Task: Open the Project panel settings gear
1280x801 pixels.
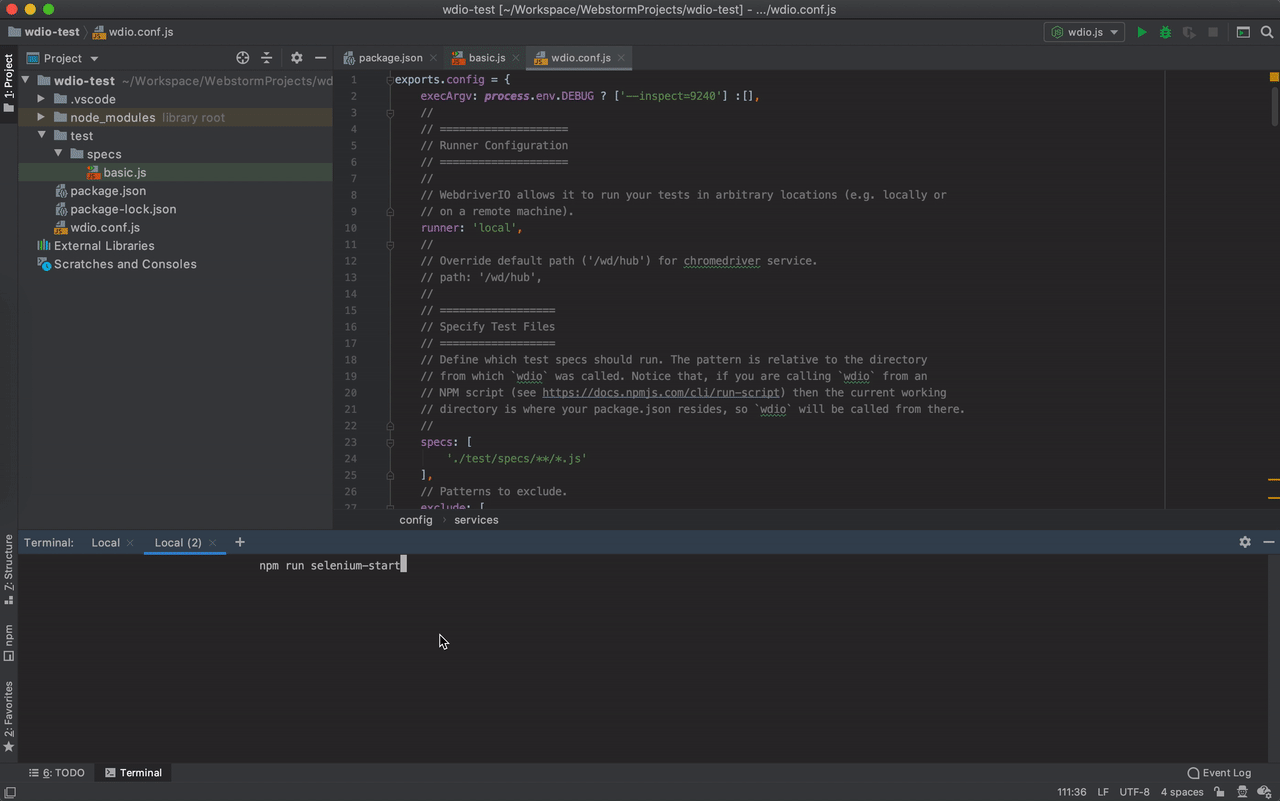Action: pyautogui.click(x=296, y=57)
